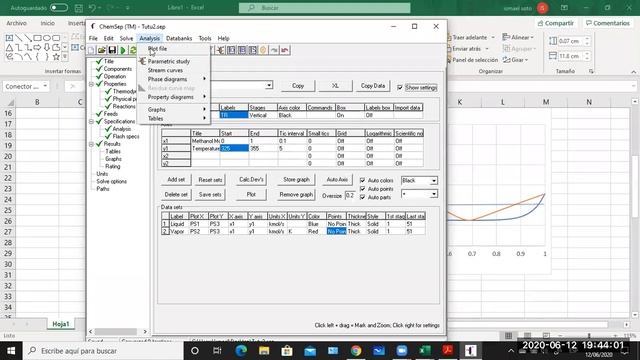The width and height of the screenshot is (640, 360).
Task: Open the point style dropdown below Black
Action: tap(433, 194)
